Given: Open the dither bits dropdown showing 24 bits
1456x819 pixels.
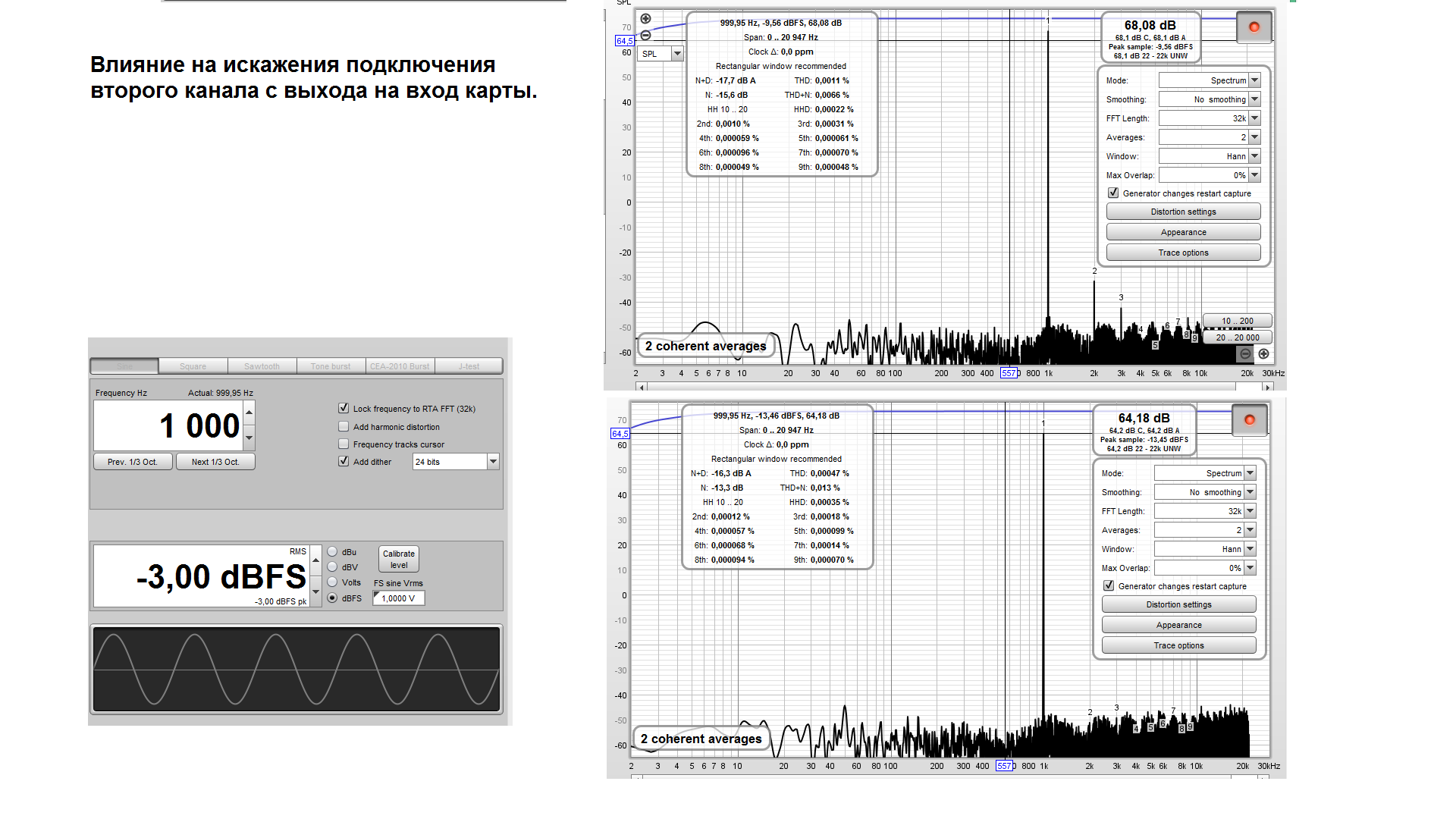Looking at the screenshot, I should 493,461.
